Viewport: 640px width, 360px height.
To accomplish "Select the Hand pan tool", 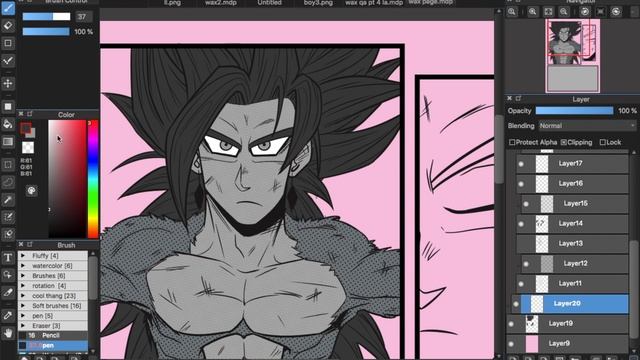I will tap(8, 333).
